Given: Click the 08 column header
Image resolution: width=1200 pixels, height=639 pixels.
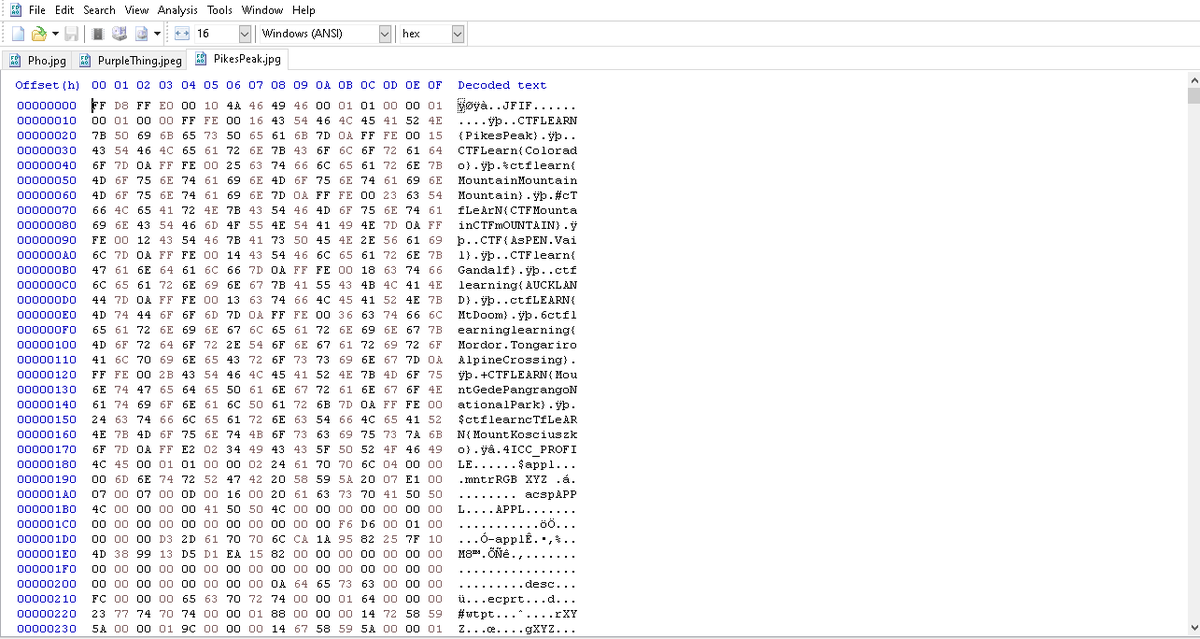Looking at the screenshot, I should pyautogui.click(x=278, y=86).
